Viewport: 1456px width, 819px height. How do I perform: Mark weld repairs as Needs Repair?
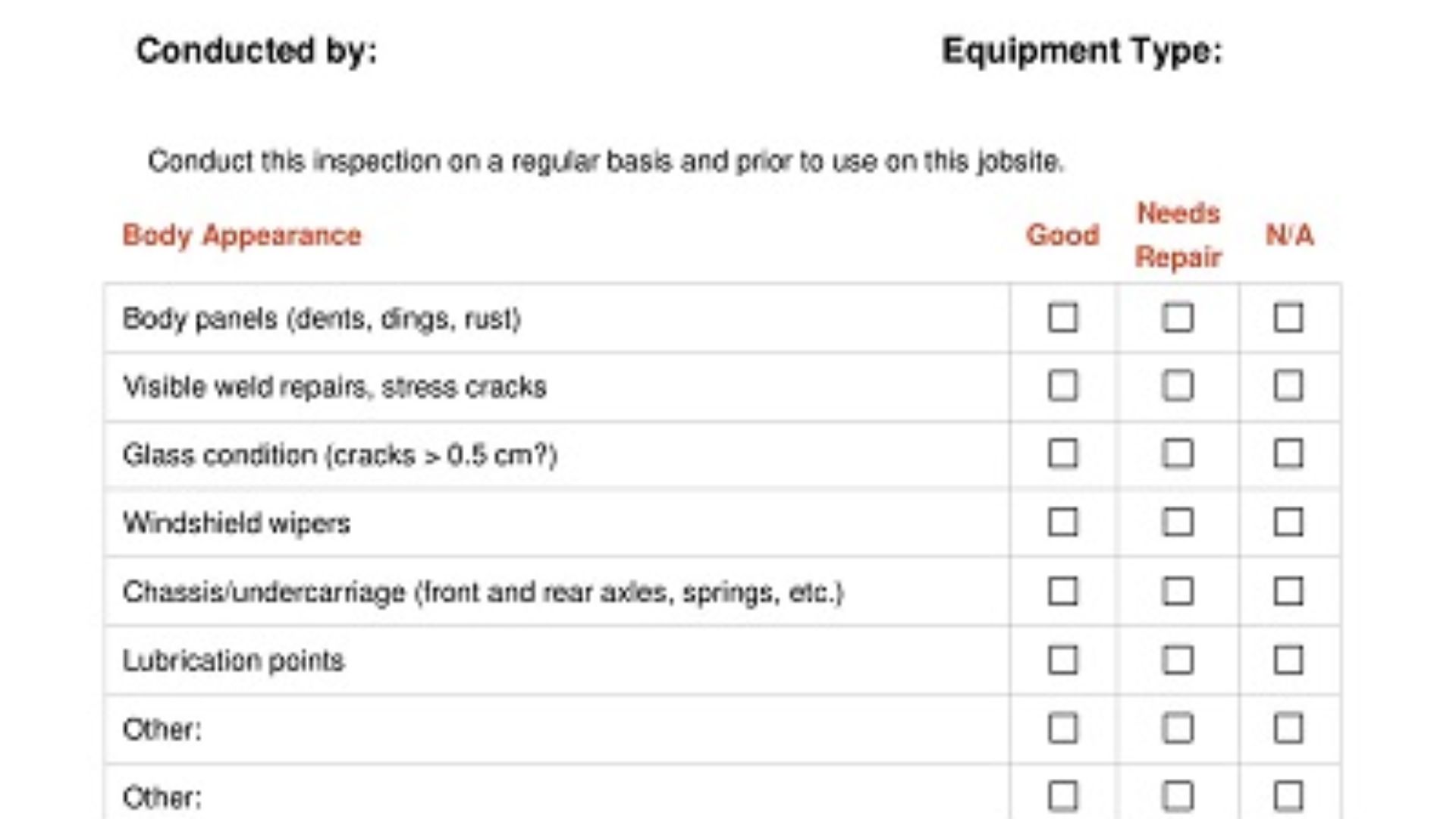pos(1178,386)
